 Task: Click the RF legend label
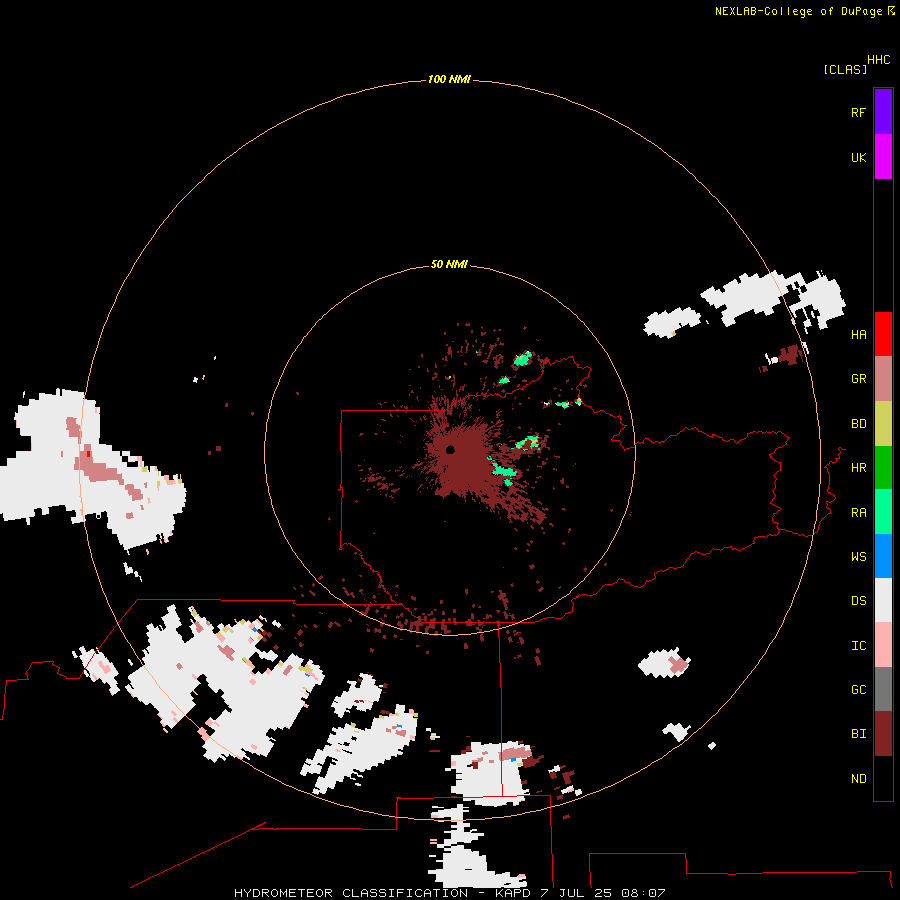point(859,112)
